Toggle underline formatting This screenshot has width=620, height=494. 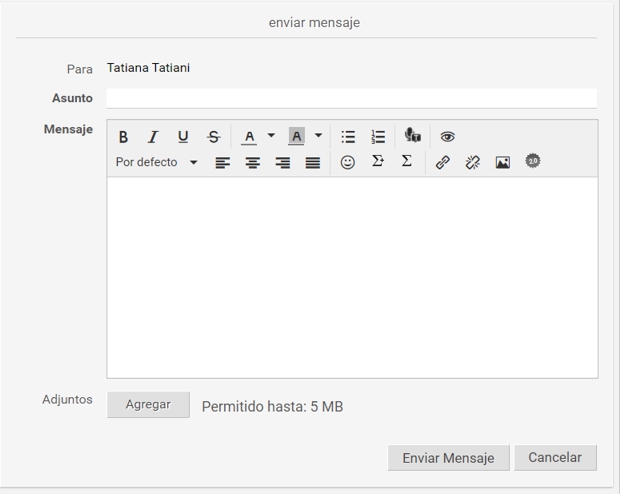pos(183,137)
